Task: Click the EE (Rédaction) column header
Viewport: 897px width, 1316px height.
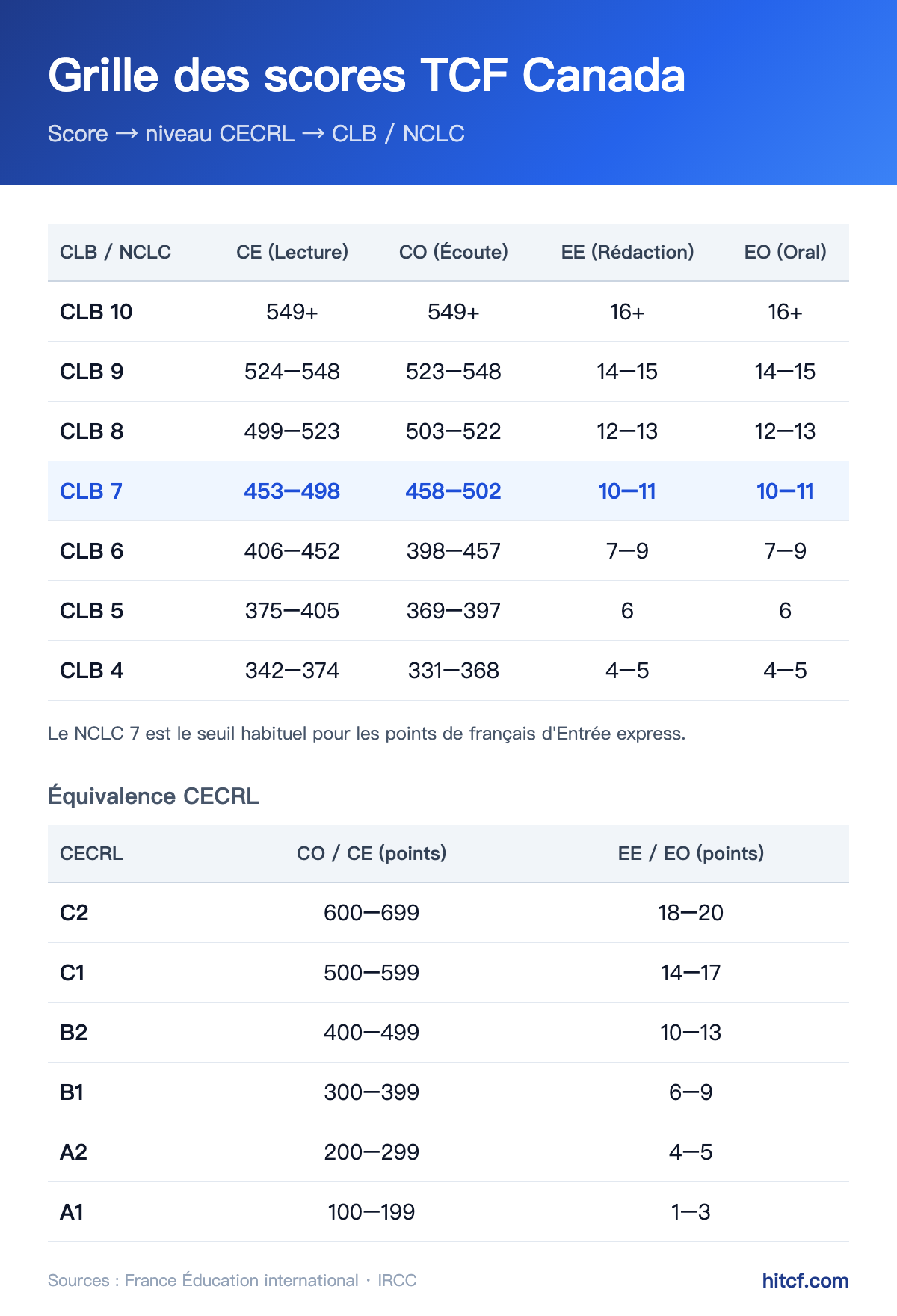Action: point(627,252)
